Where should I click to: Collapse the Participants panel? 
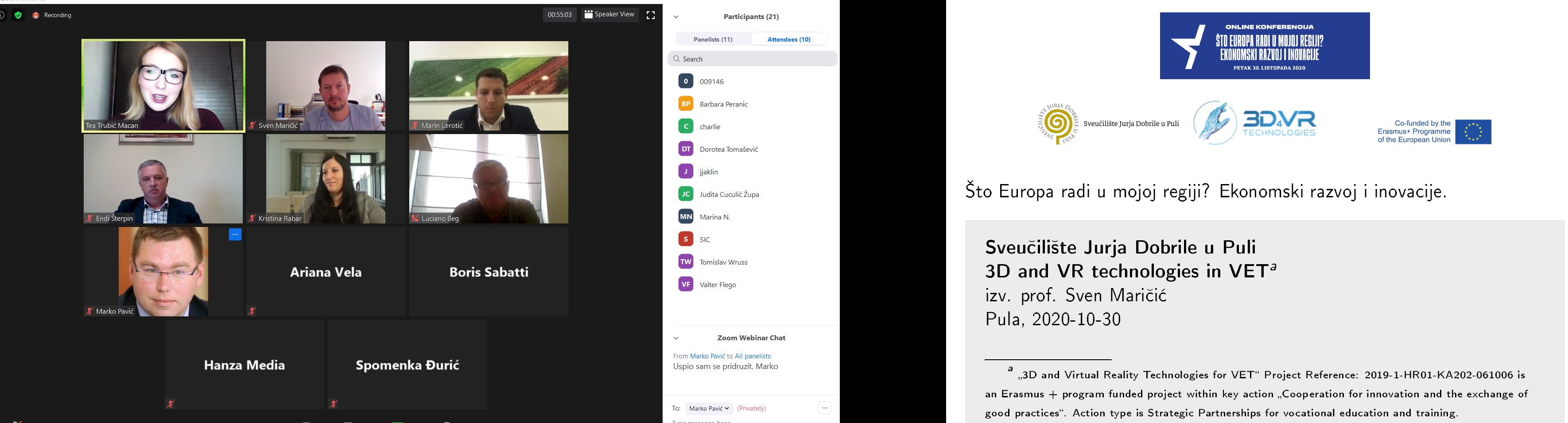(675, 17)
